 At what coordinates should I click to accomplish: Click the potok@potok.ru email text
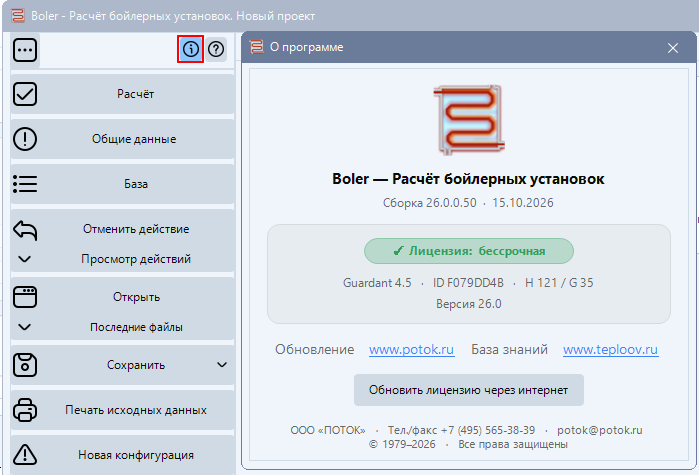(600, 430)
